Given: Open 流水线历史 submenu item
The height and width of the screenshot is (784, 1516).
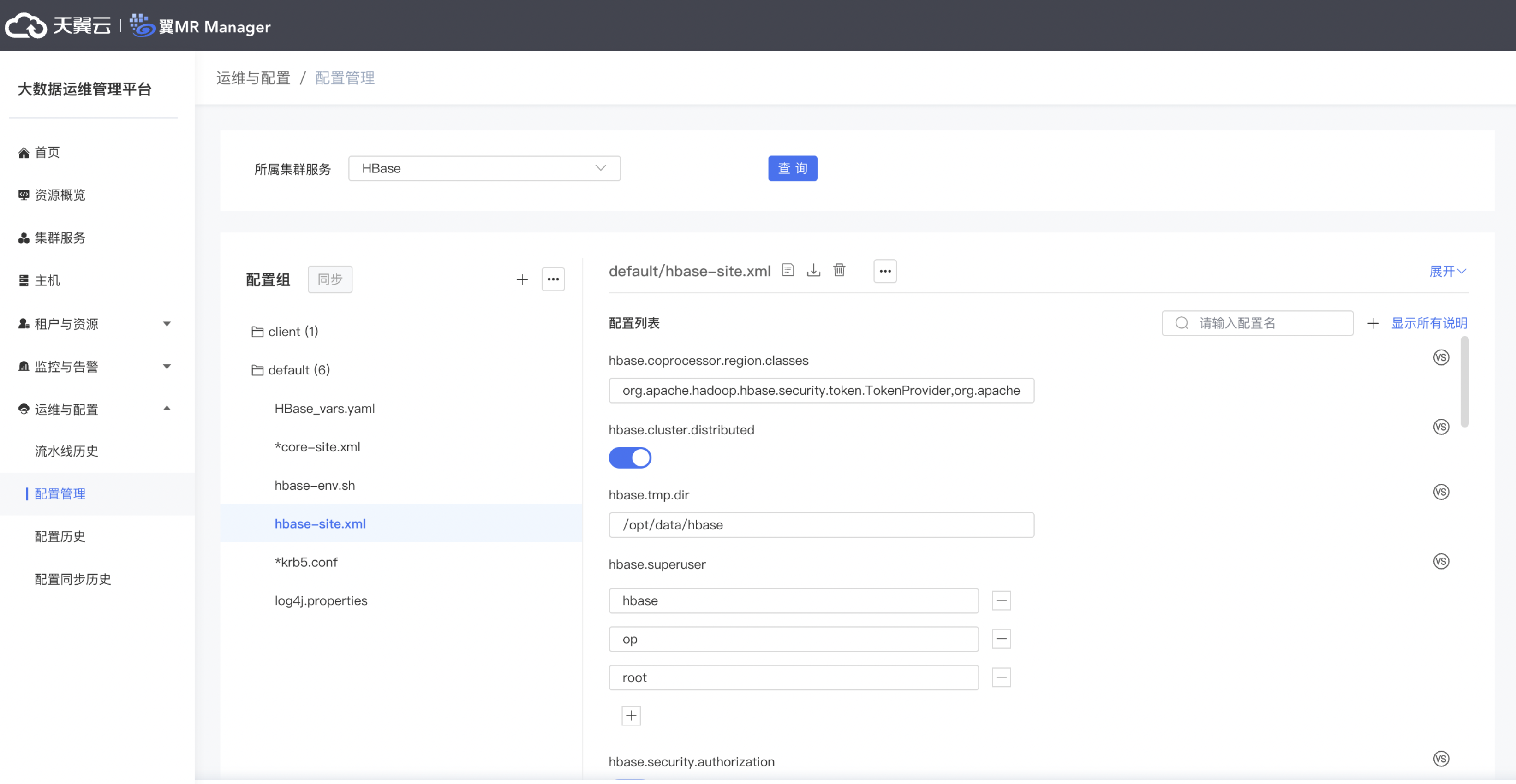Looking at the screenshot, I should click(x=66, y=451).
